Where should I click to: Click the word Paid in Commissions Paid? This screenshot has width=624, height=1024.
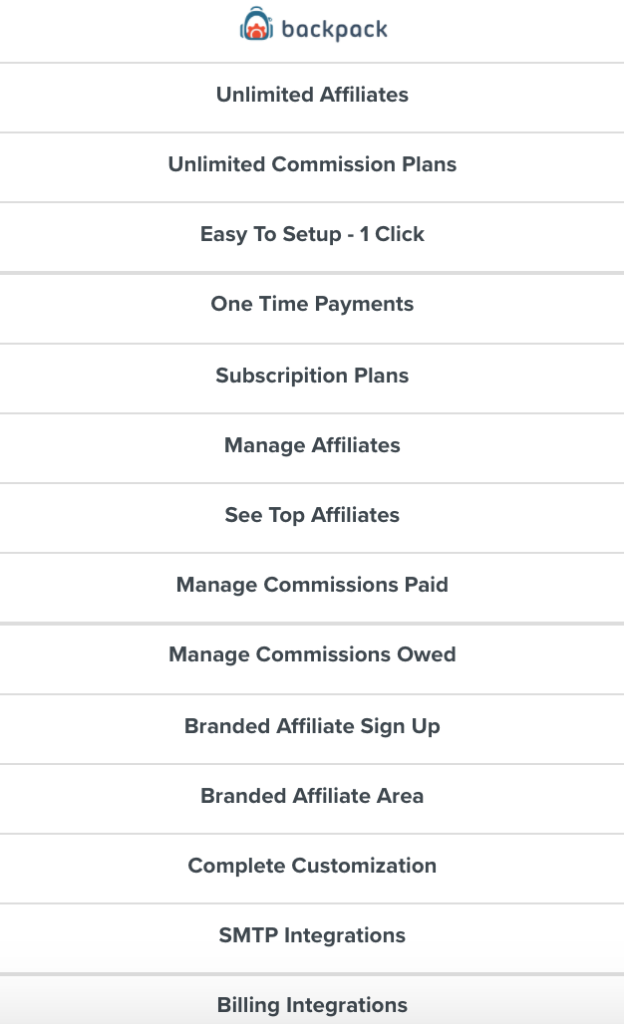coord(426,584)
